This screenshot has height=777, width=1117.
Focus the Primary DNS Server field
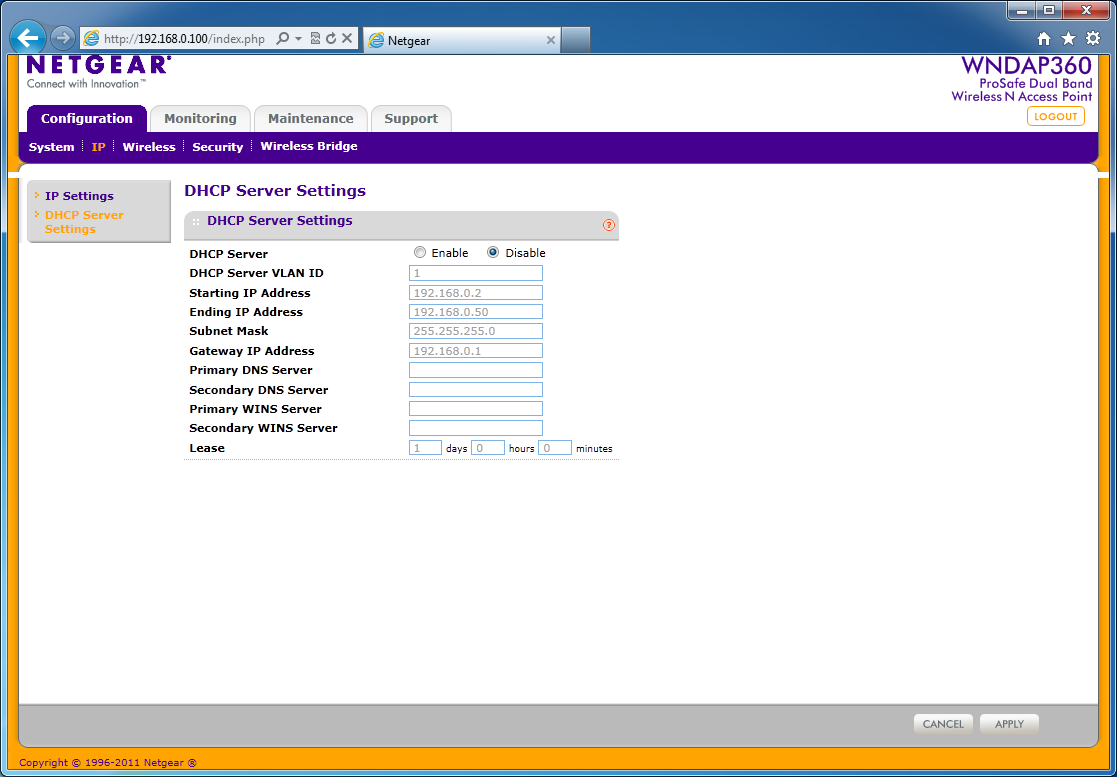pos(476,370)
